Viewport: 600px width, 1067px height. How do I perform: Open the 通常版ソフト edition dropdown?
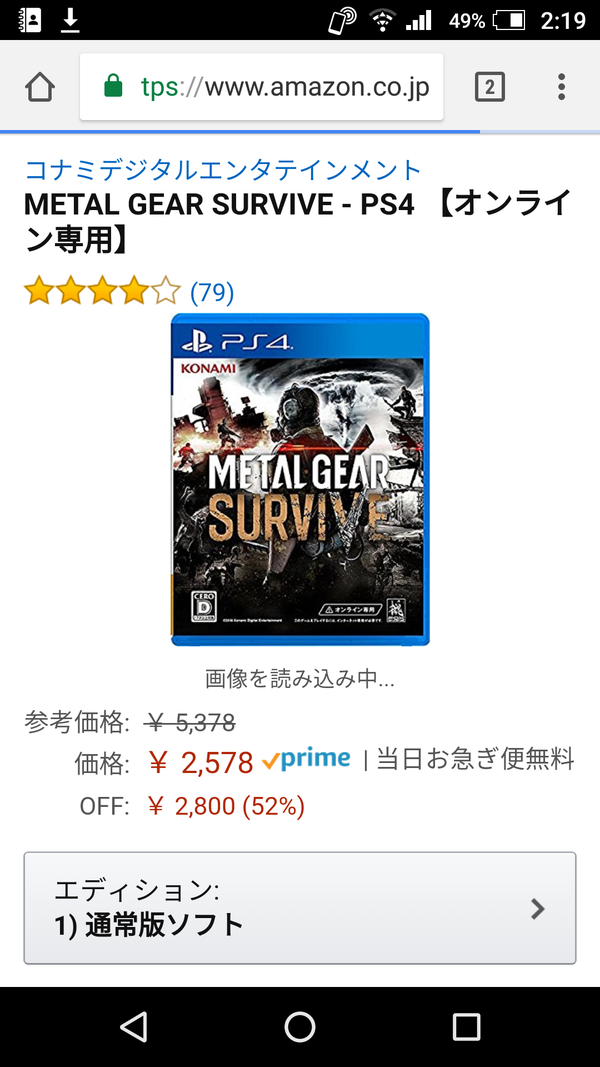[x=300, y=908]
